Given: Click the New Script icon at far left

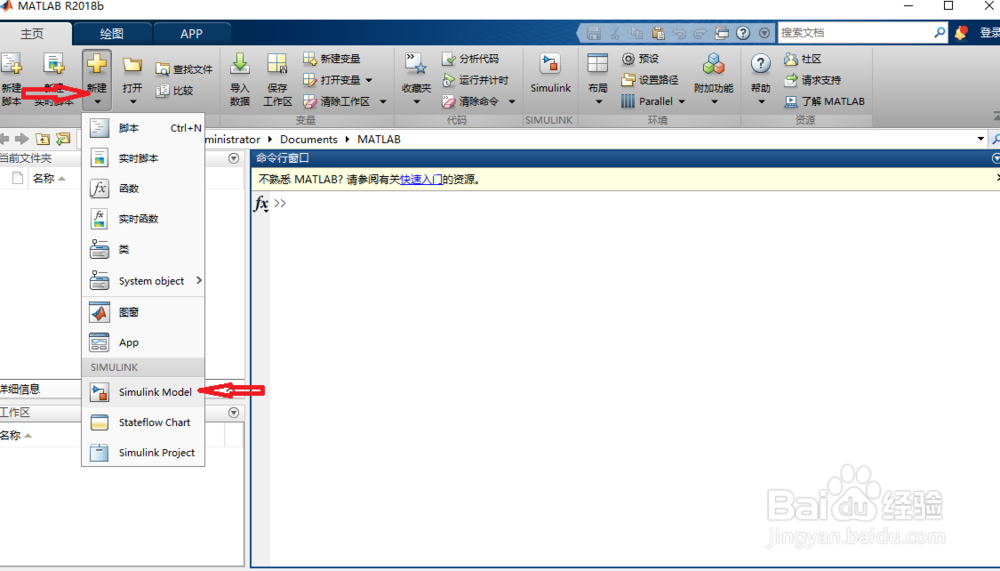Looking at the screenshot, I should (11, 64).
